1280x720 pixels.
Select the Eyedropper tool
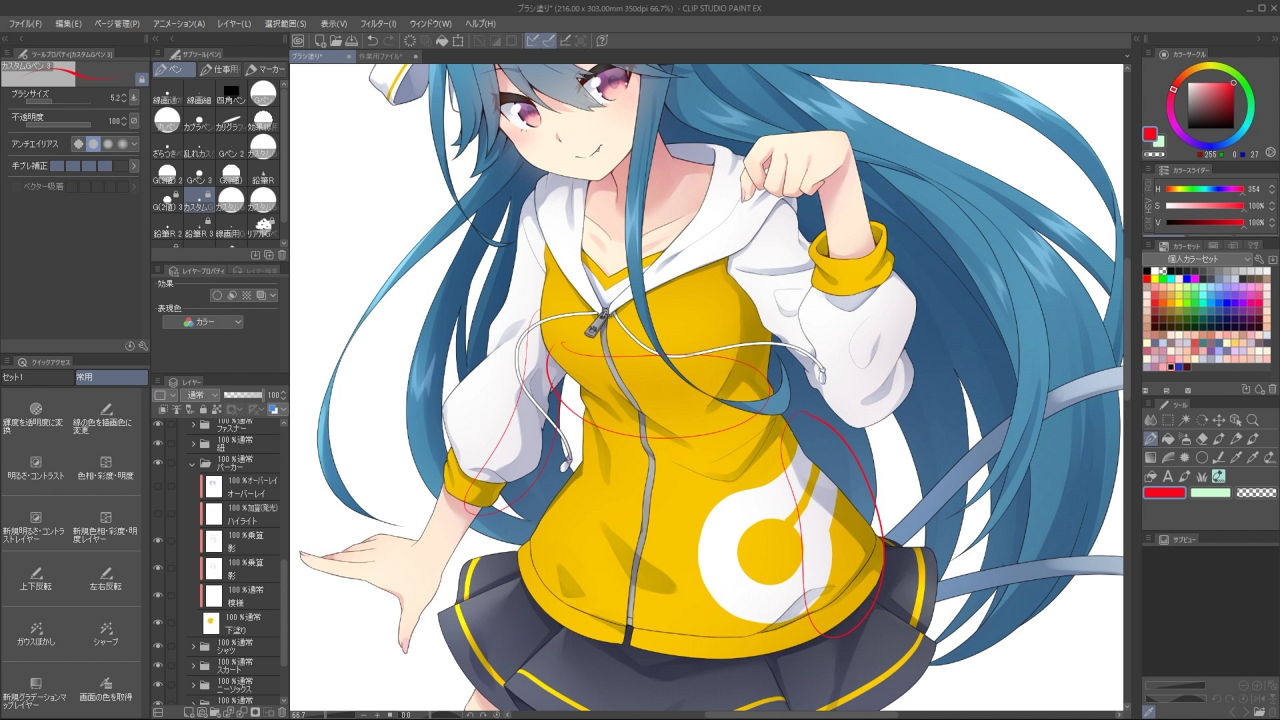(1234, 458)
